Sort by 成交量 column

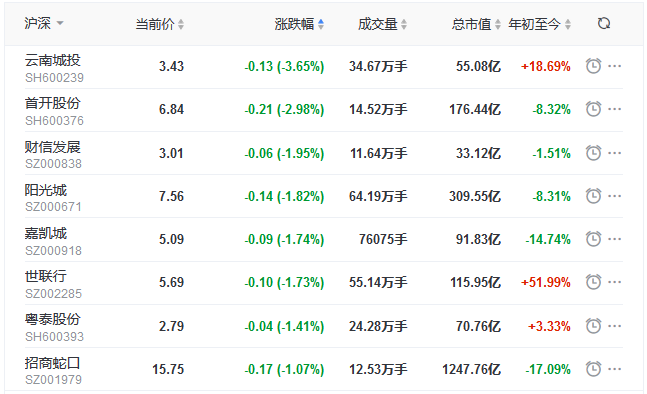click(x=382, y=24)
